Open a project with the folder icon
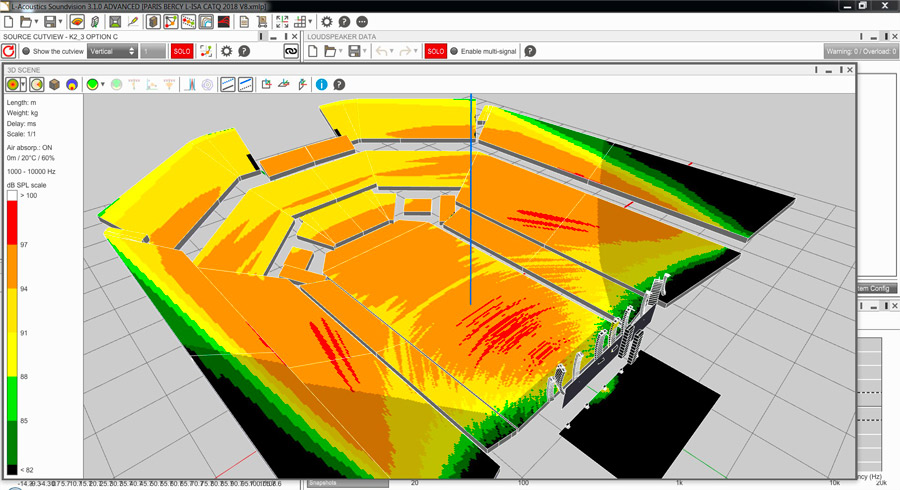This screenshot has height=490, width=900. [x=26, y=22]
